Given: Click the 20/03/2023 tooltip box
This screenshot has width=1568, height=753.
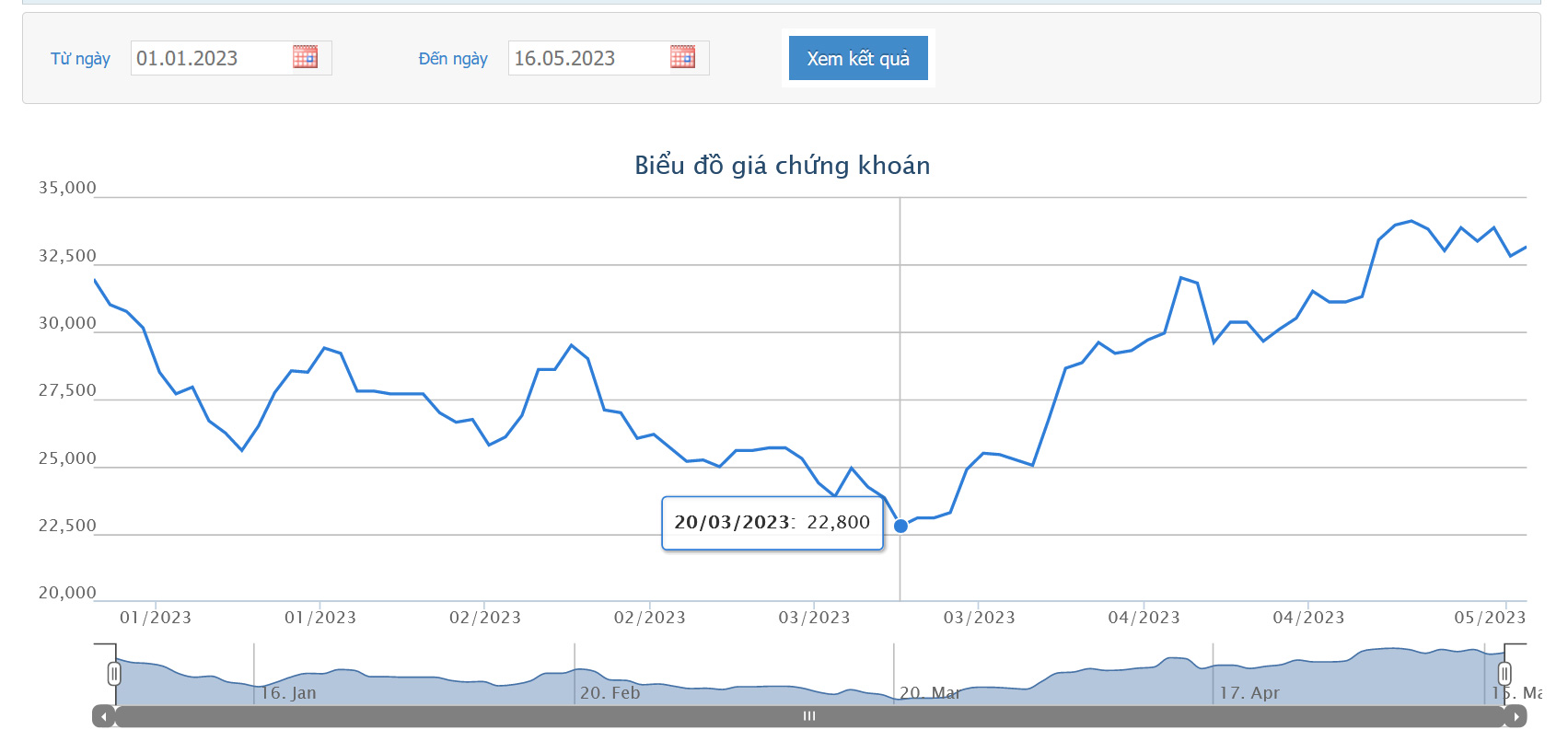Looking at the screenshot, I should coord(772,523).
